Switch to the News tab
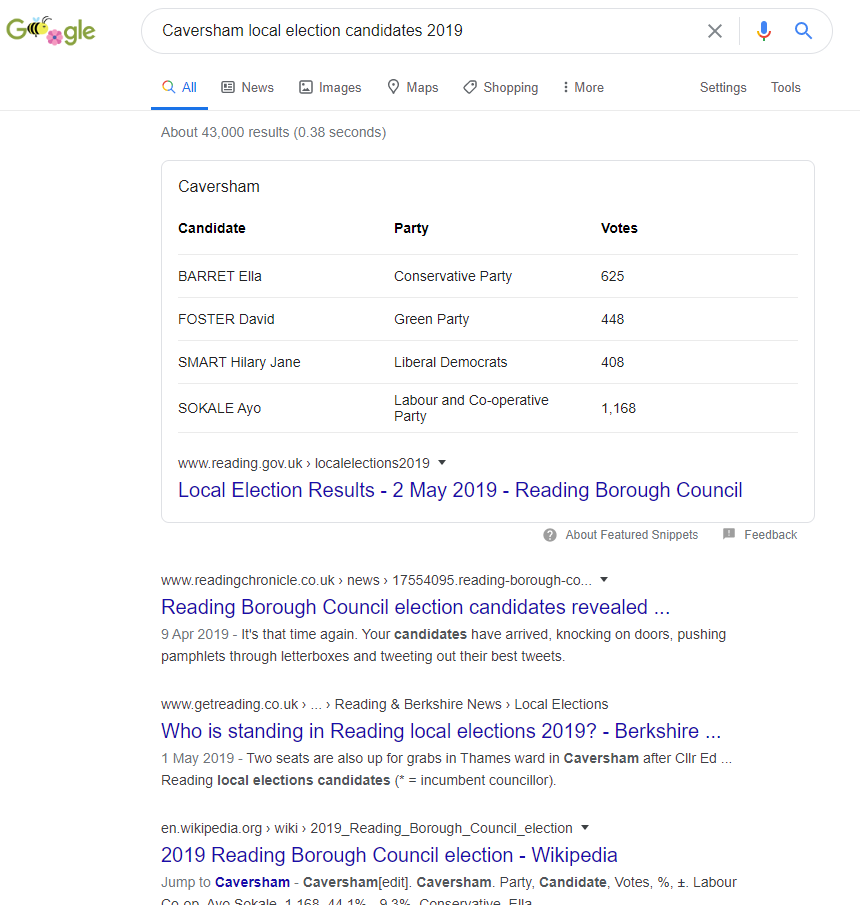 [x=248, y=87]
